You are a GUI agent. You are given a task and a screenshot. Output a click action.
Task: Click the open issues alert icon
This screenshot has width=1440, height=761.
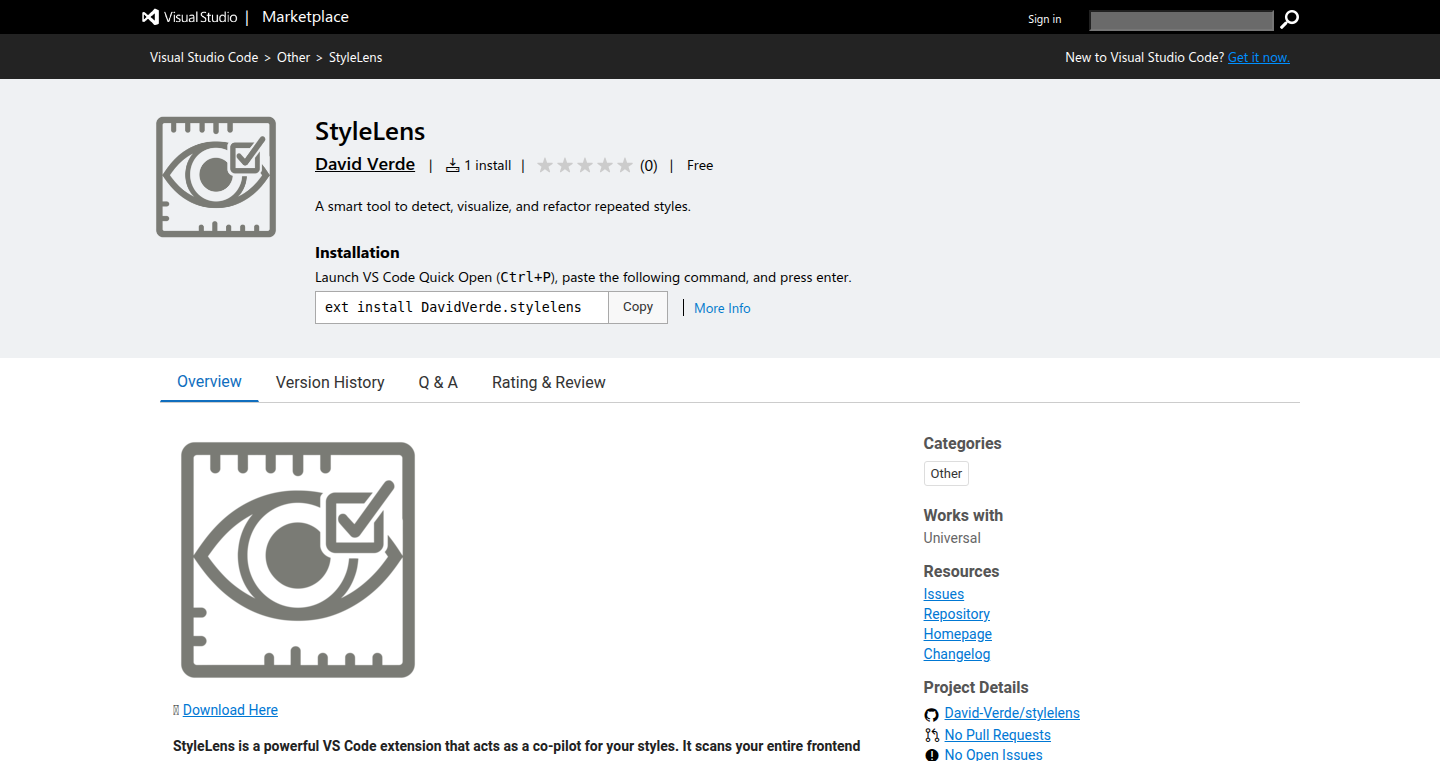click(931, 755)
